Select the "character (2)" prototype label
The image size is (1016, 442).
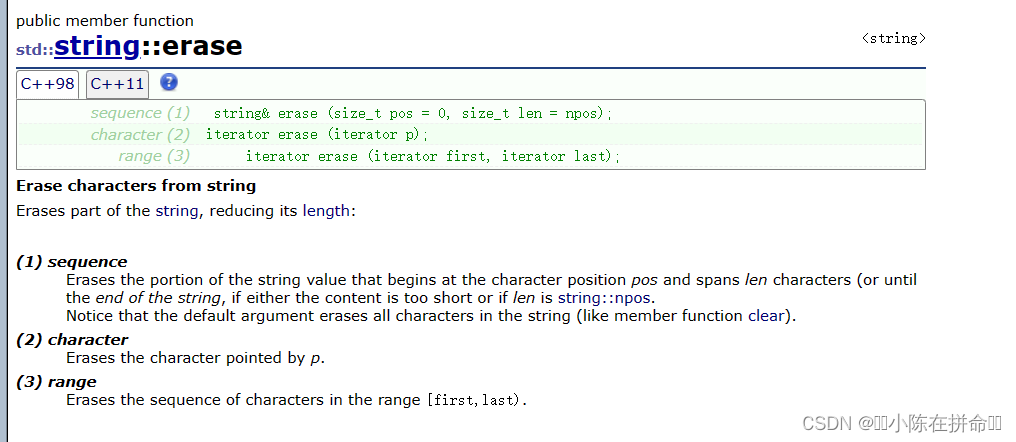141,135
